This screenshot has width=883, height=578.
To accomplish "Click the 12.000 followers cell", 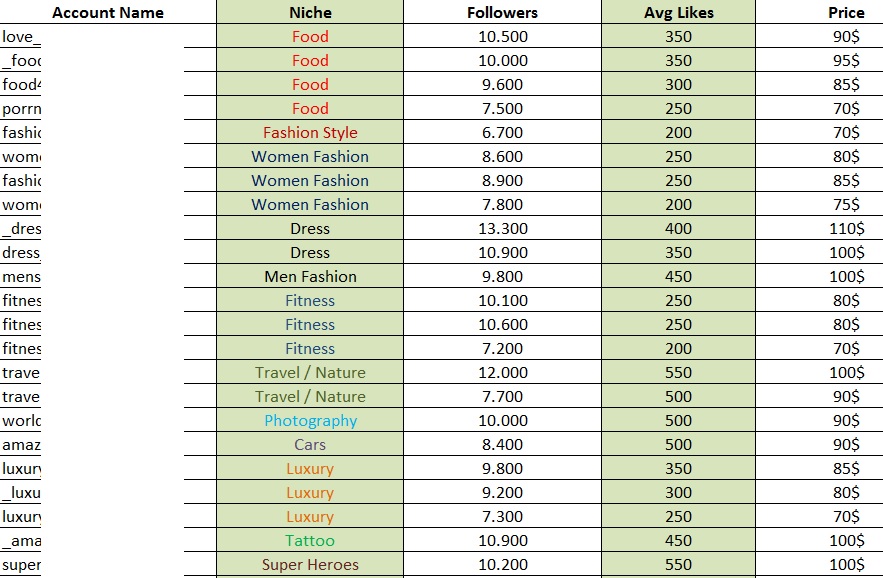I will click(502, 373).
